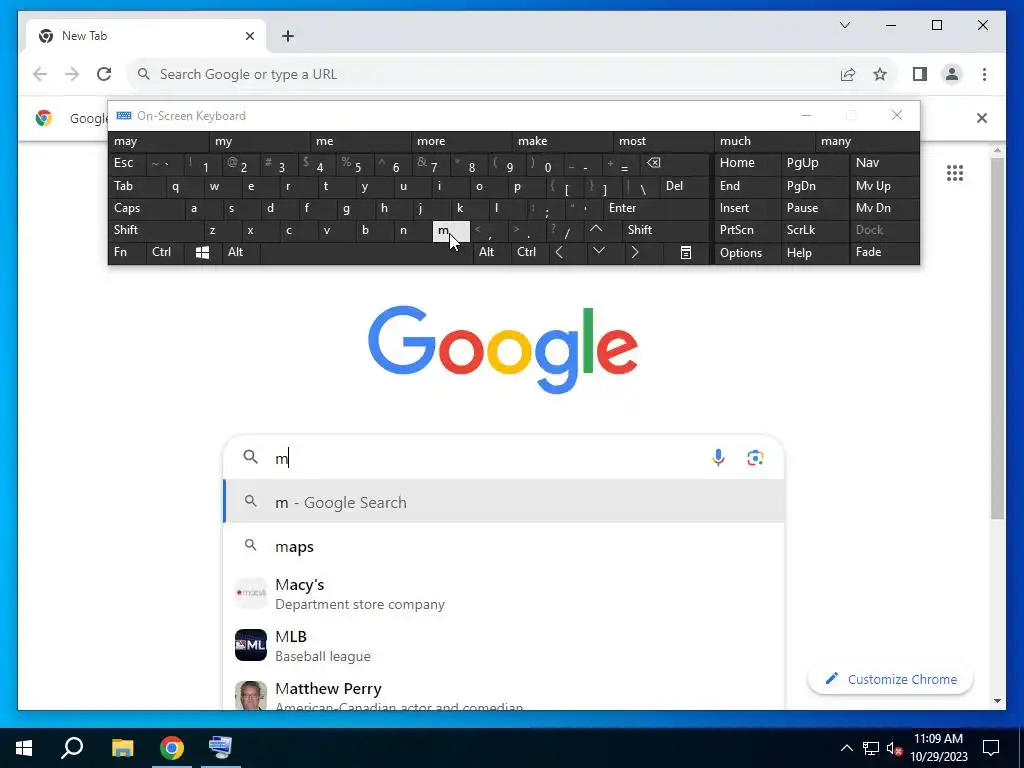The width and height of the screenshot is (1024, 768).
Task: Select word prediction 'may'
Action: pos(159,142)
